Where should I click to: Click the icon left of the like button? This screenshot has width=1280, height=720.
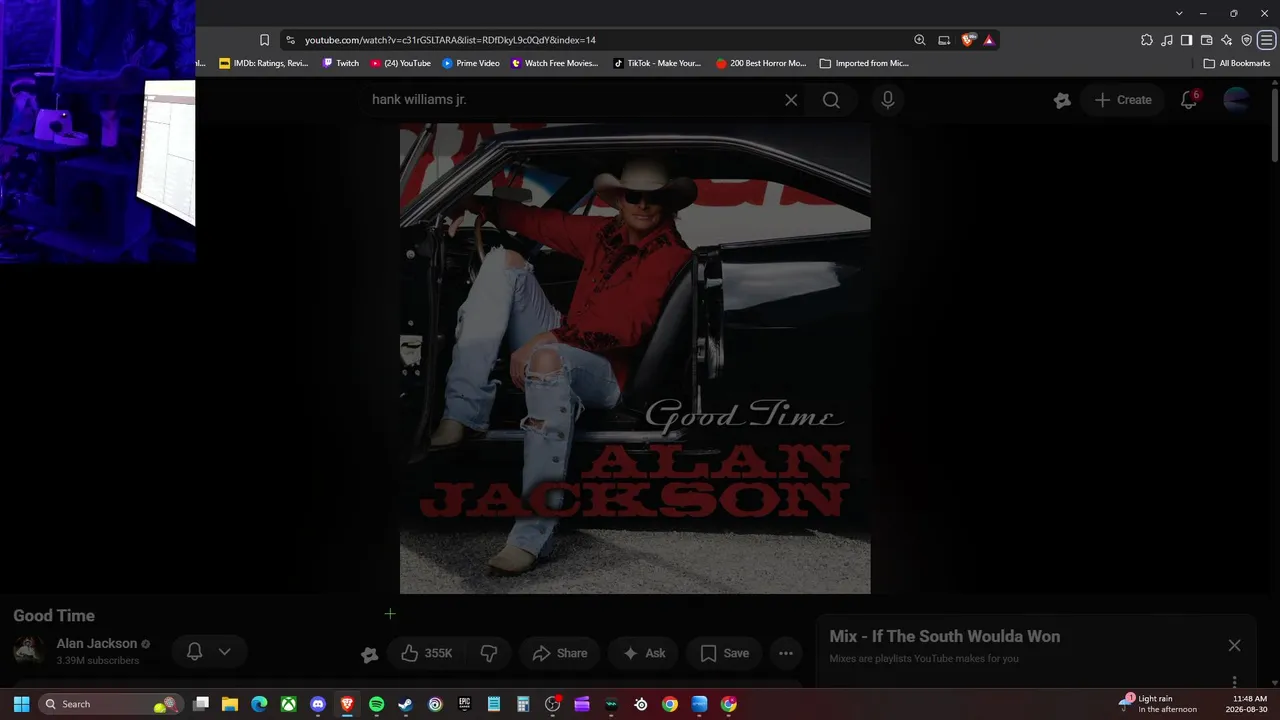370,654
